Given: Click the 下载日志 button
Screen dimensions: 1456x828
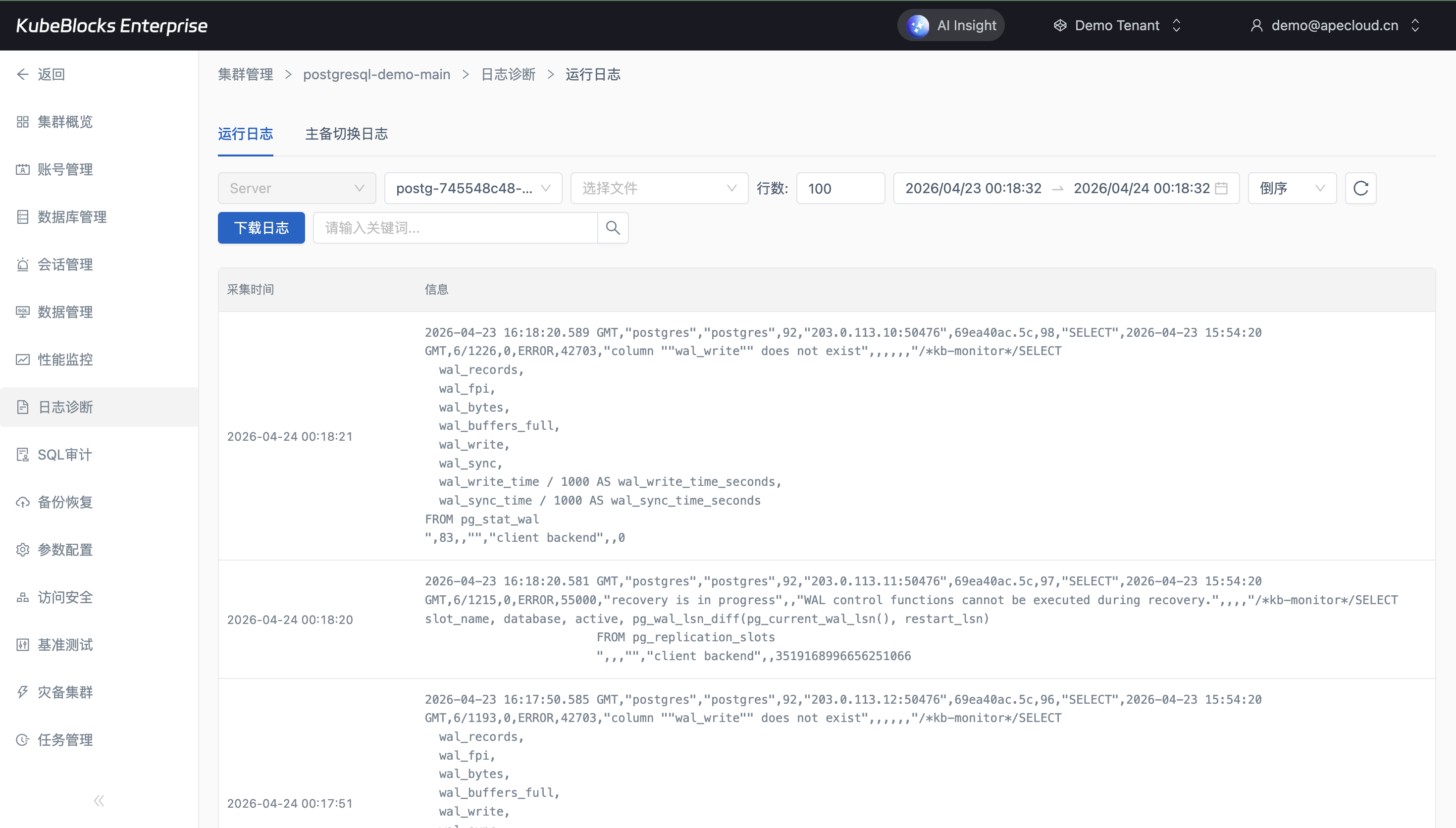Looking at the screenshot, I should [261, 228].
